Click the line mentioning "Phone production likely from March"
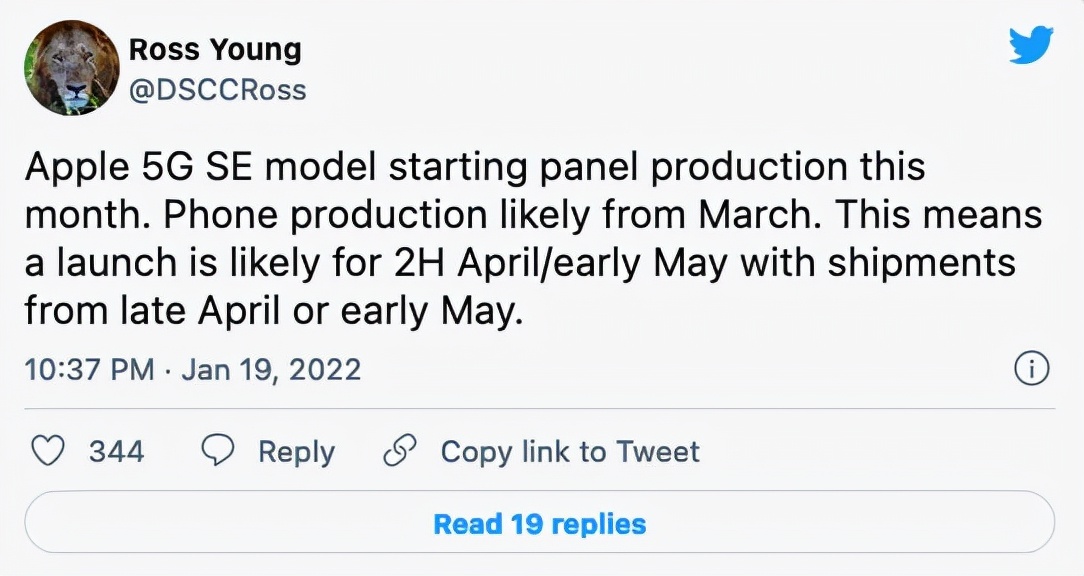 tap(534, 215)
